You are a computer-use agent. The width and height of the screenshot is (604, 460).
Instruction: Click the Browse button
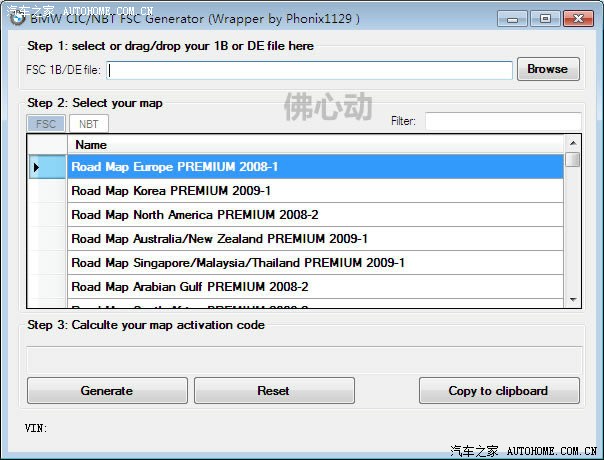[547, 69]
